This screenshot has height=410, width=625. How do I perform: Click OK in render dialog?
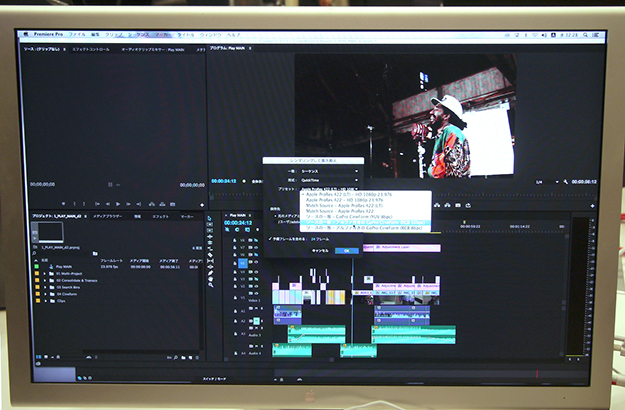[x=347, y=251]
